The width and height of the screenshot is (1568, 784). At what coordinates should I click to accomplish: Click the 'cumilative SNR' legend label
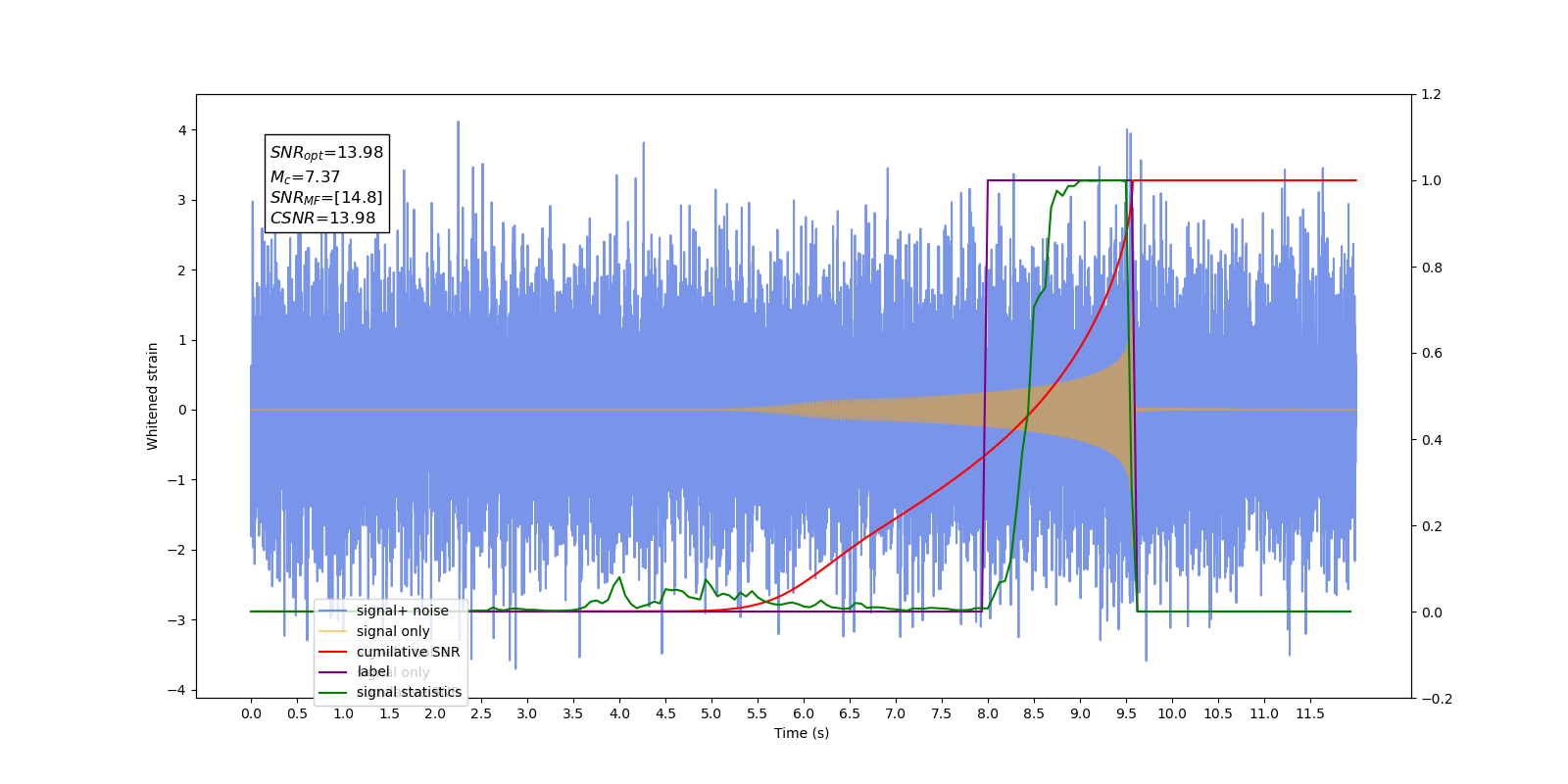click(x=408, y=652)
